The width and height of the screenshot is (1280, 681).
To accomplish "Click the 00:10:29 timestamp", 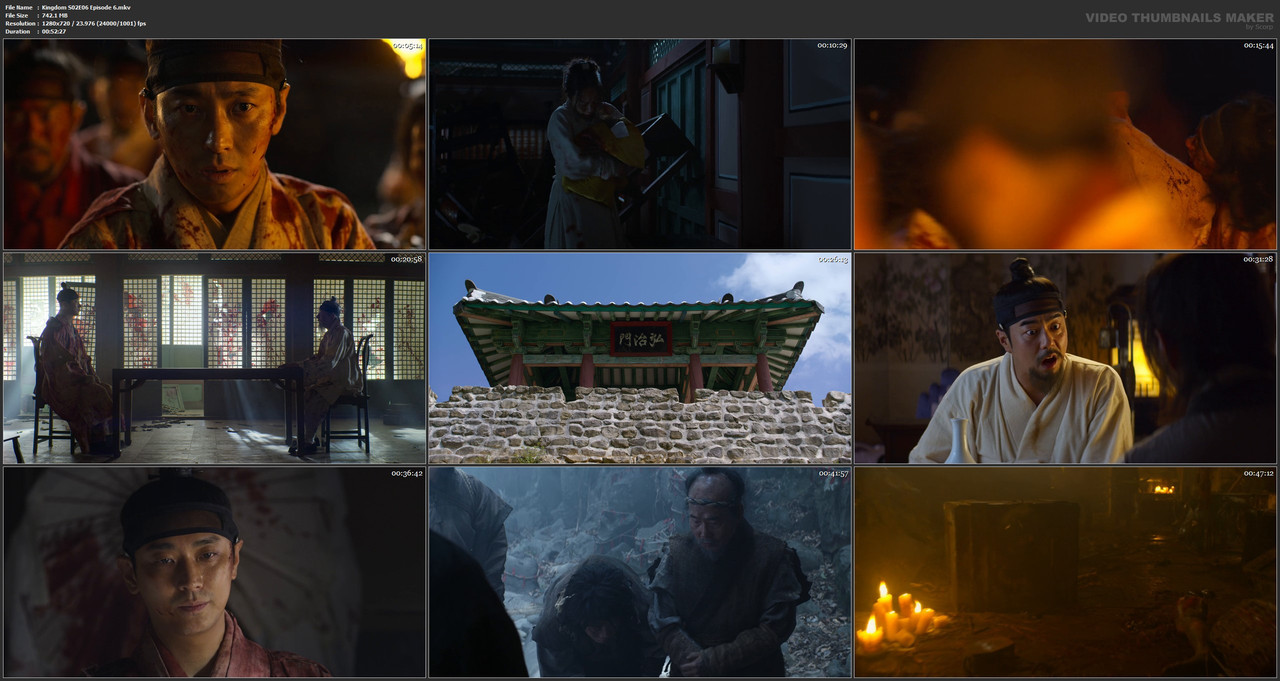I will pos(832,46).
